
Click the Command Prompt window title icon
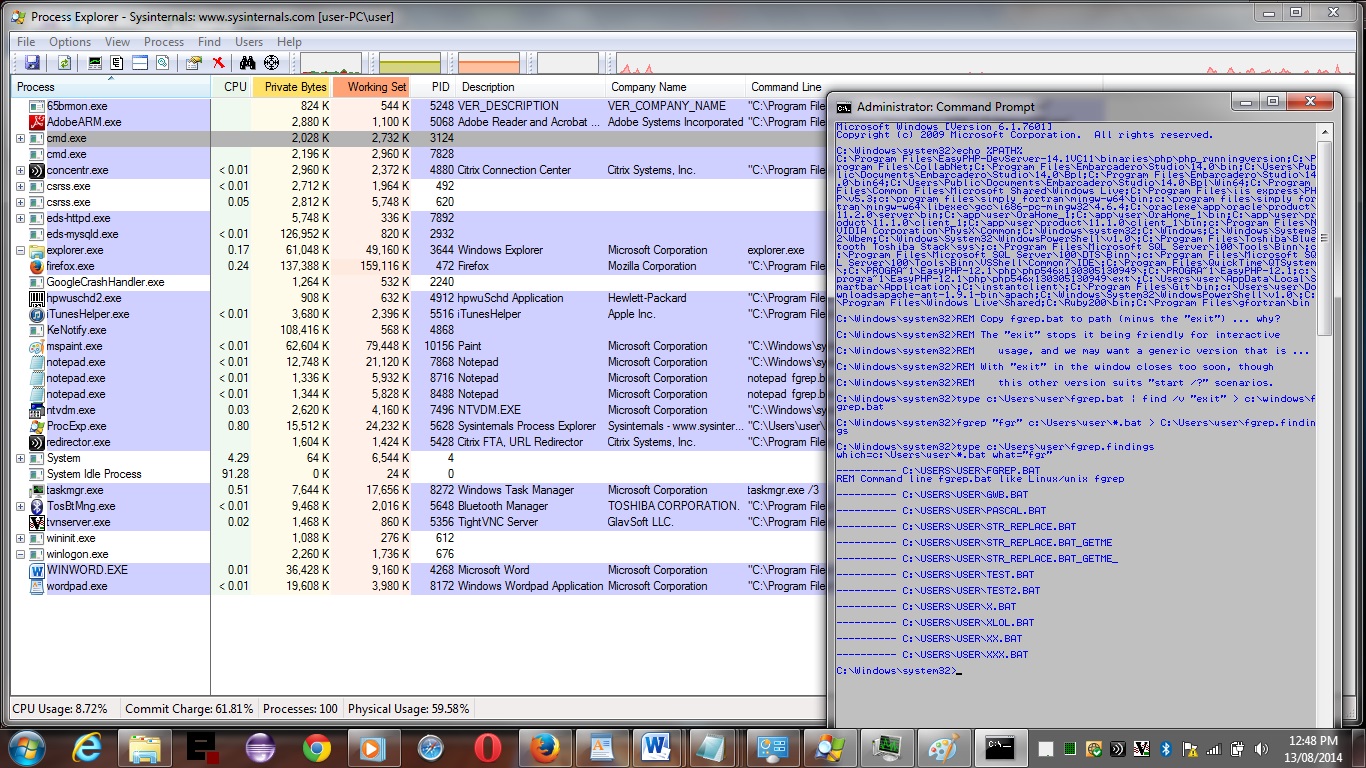click(844, 107)
